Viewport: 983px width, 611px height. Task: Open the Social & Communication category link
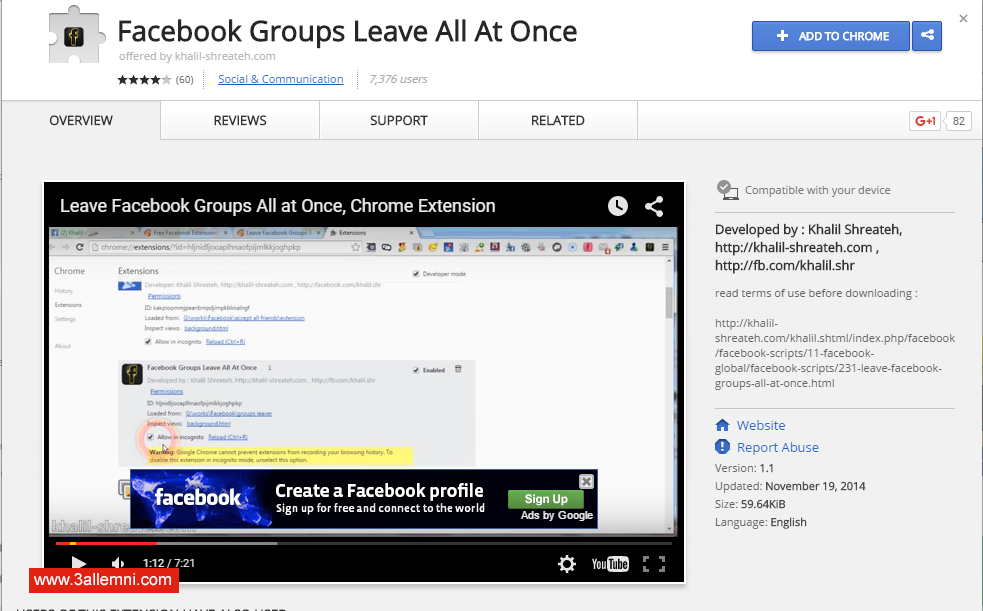pos(280,79)
